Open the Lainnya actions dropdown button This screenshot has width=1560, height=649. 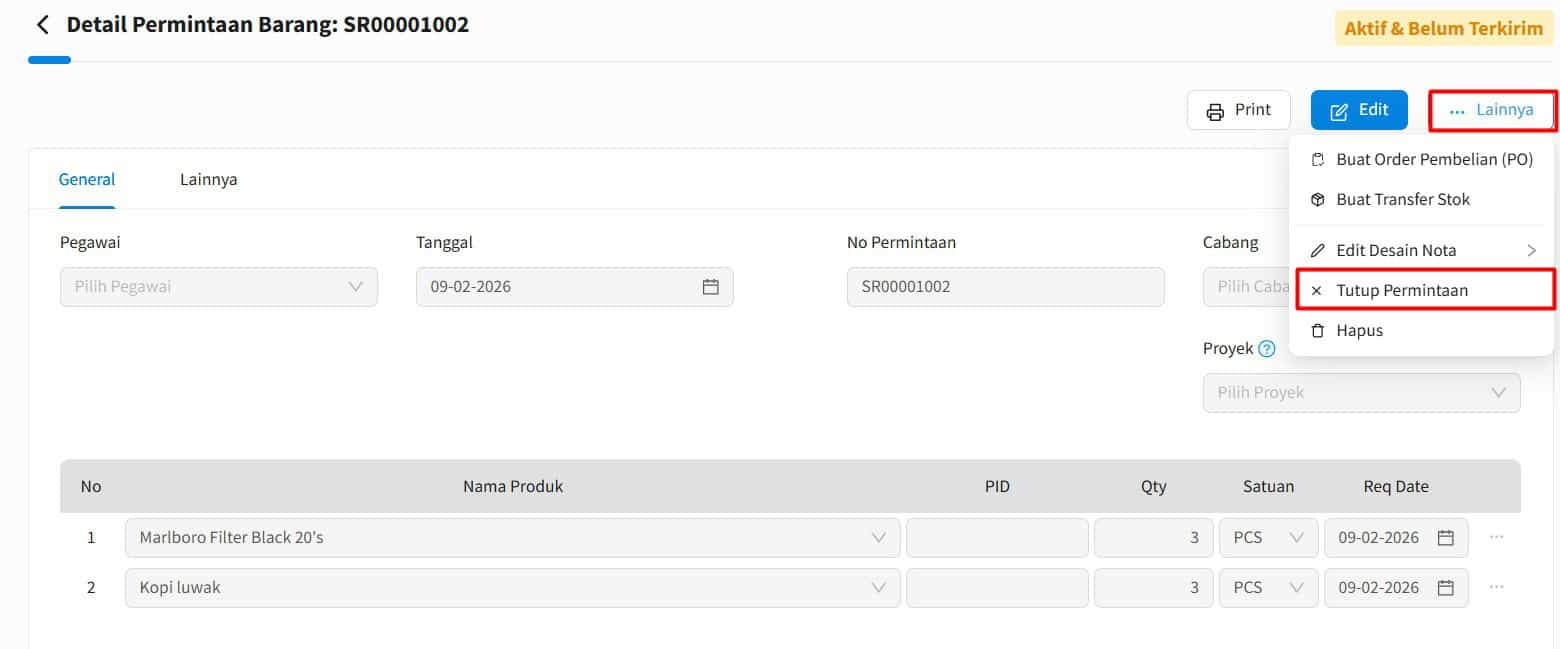1492,110
